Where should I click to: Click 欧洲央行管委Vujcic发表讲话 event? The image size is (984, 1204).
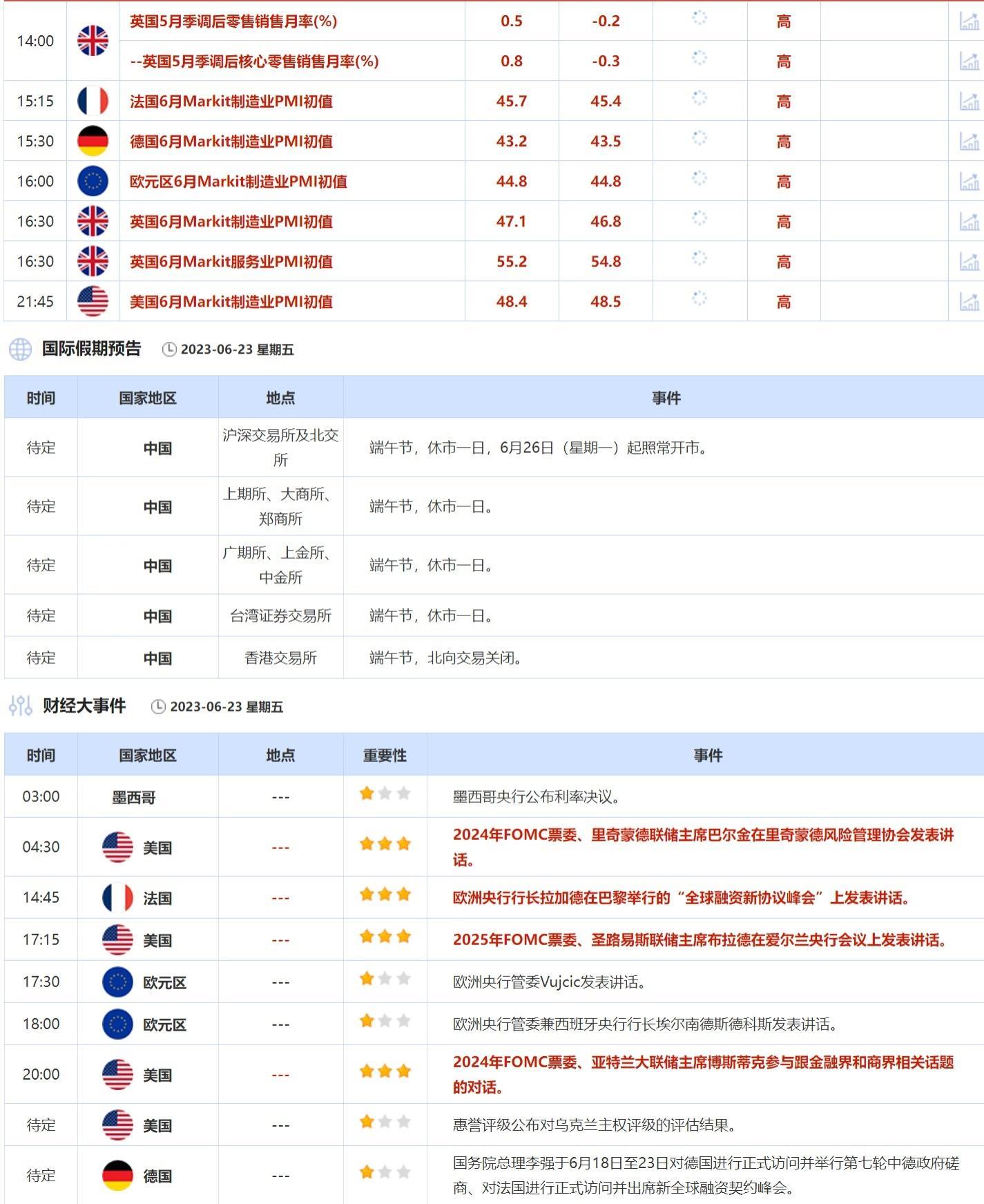click(x=550, y=982)
